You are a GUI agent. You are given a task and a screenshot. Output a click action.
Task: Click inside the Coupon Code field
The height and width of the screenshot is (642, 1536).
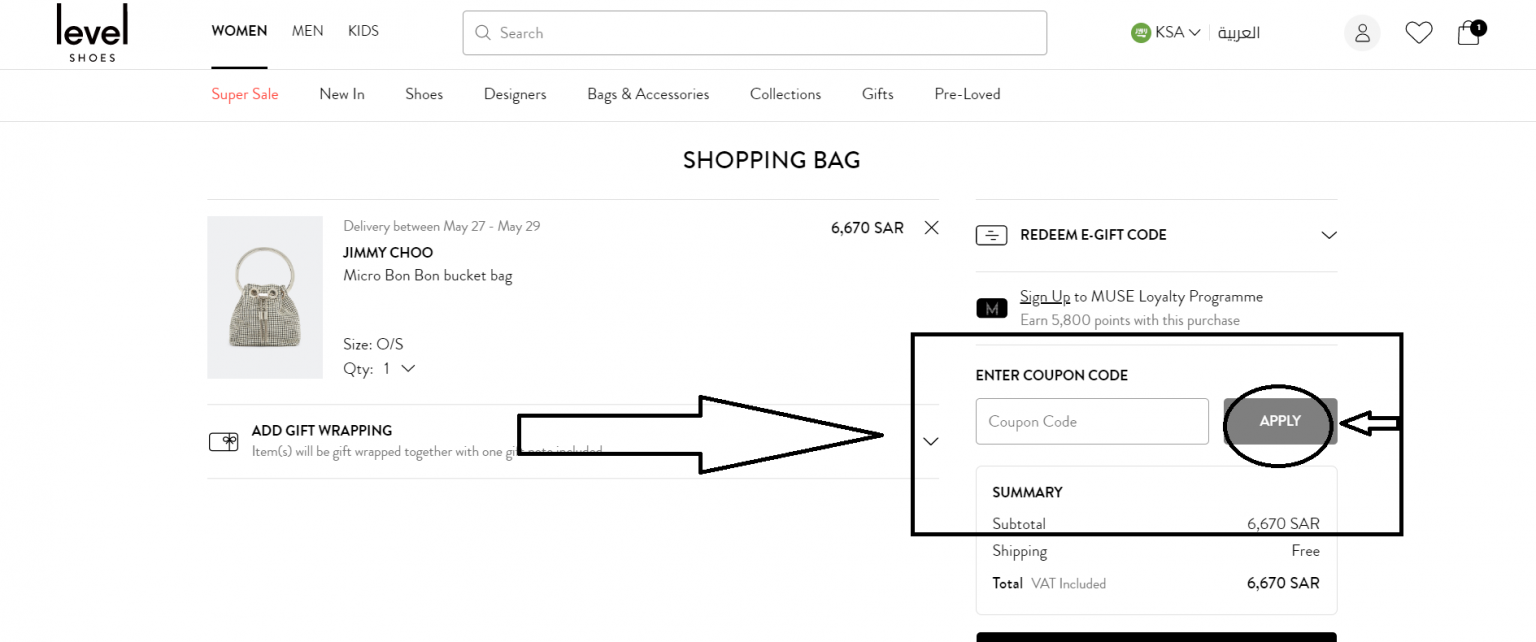click(x=1091, y=421)
